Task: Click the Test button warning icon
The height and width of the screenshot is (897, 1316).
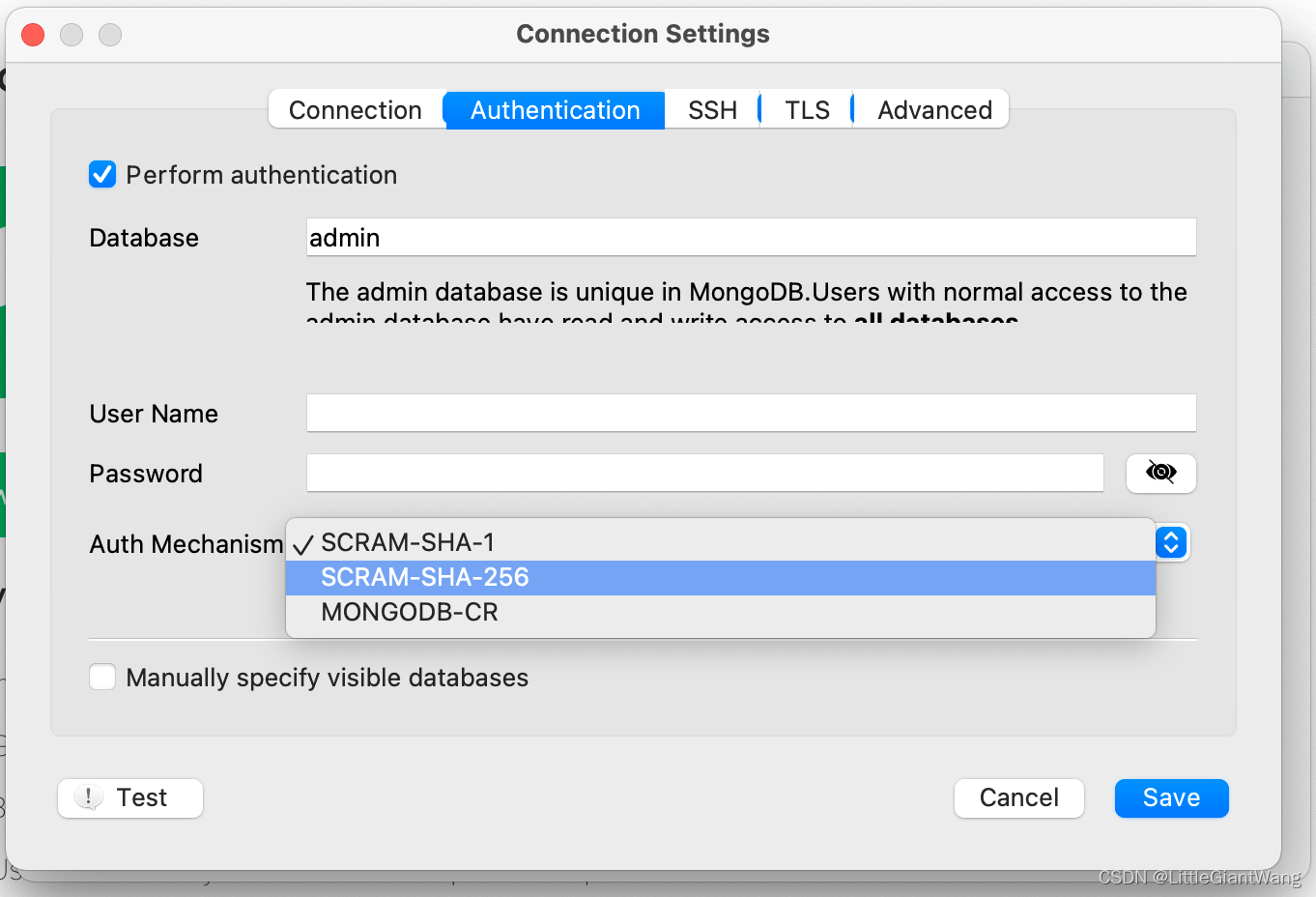Action: pos(89,797)
